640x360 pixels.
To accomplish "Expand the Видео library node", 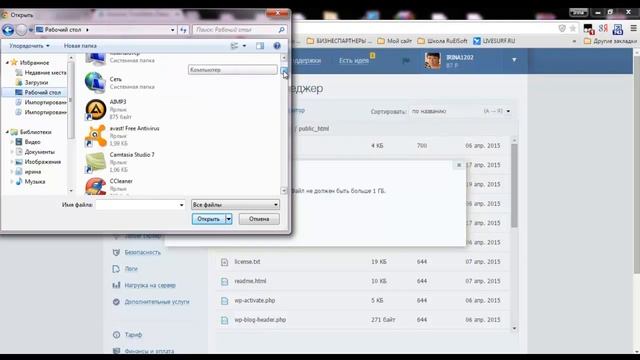I will click(x=12, y=142).
